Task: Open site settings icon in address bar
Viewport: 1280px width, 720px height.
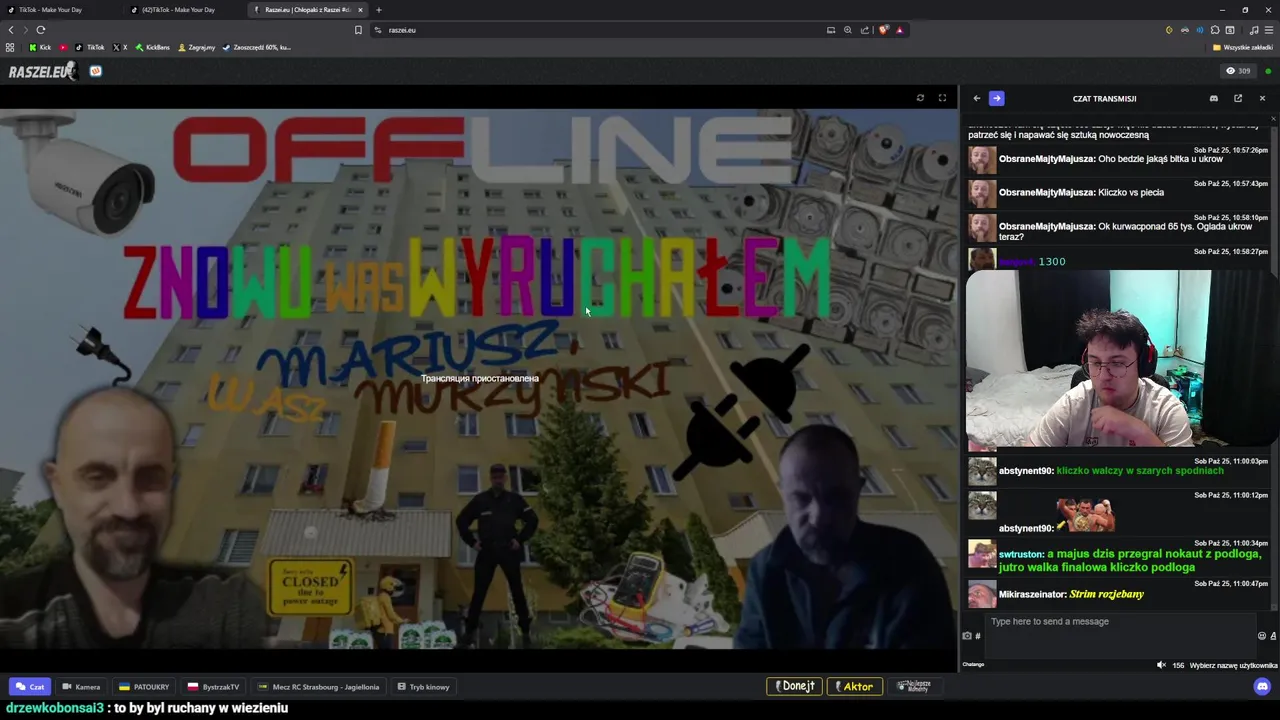Action: point(378,30)
